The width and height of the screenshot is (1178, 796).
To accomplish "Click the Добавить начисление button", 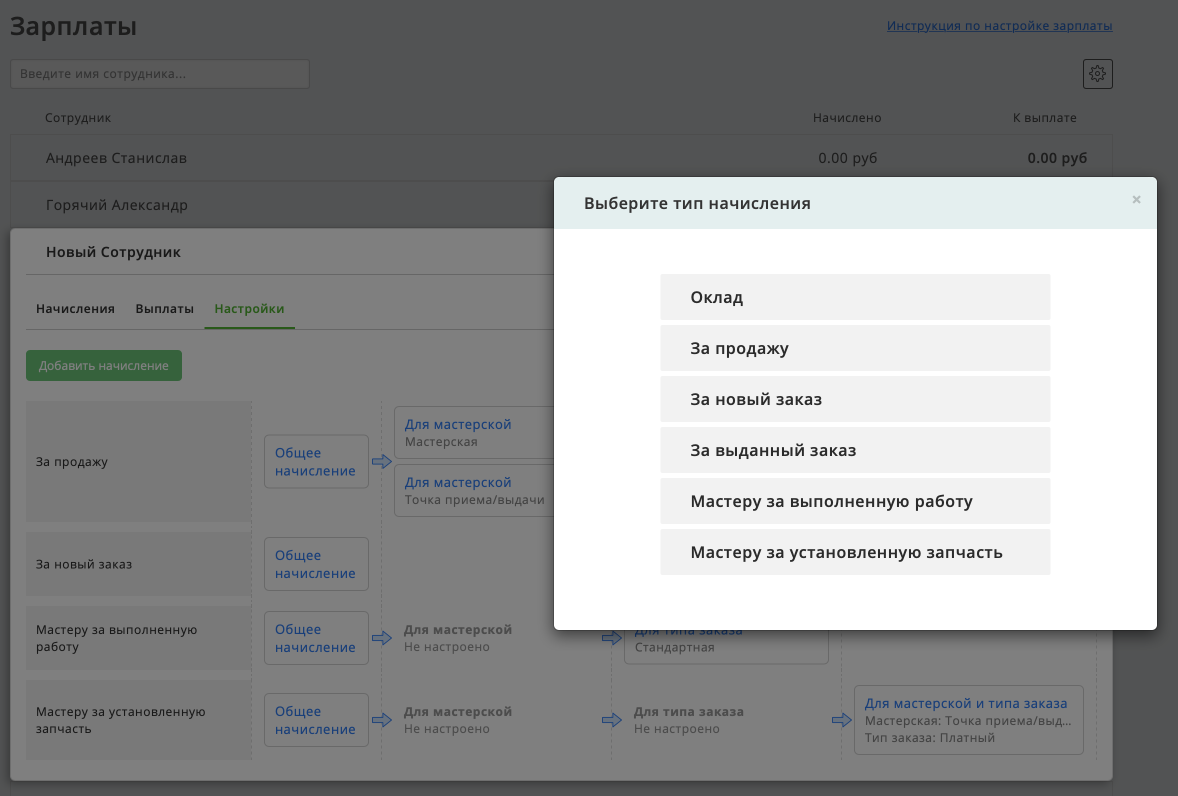I will (104, 366).
